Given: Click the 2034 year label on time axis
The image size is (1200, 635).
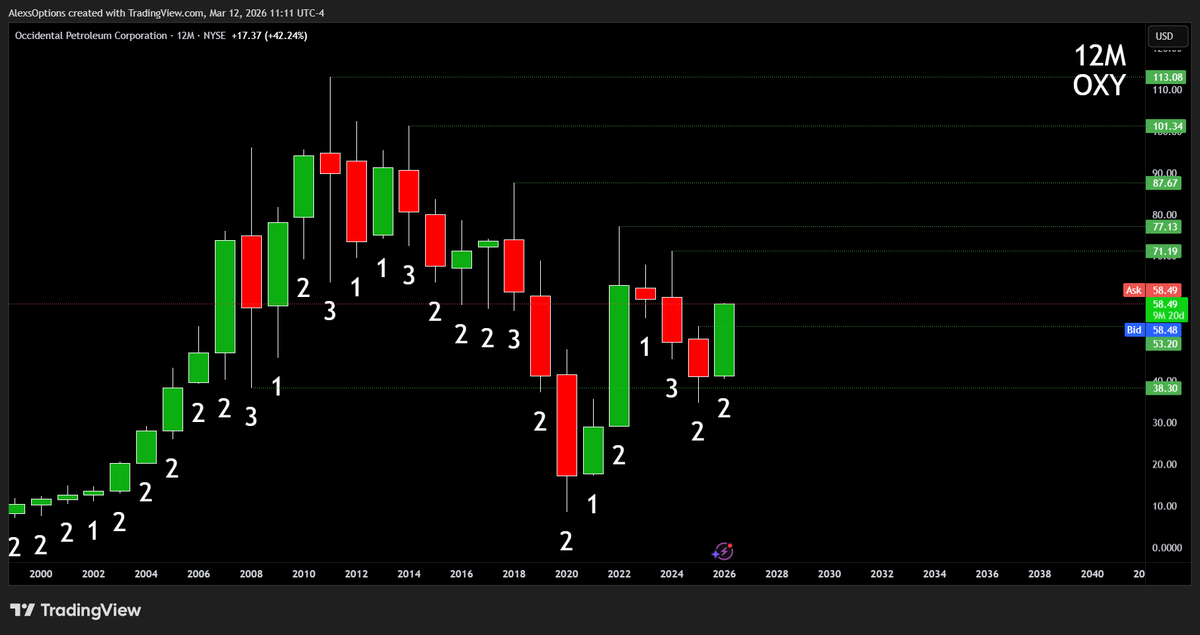Looking at the screenshot, I should click(934, 574).
